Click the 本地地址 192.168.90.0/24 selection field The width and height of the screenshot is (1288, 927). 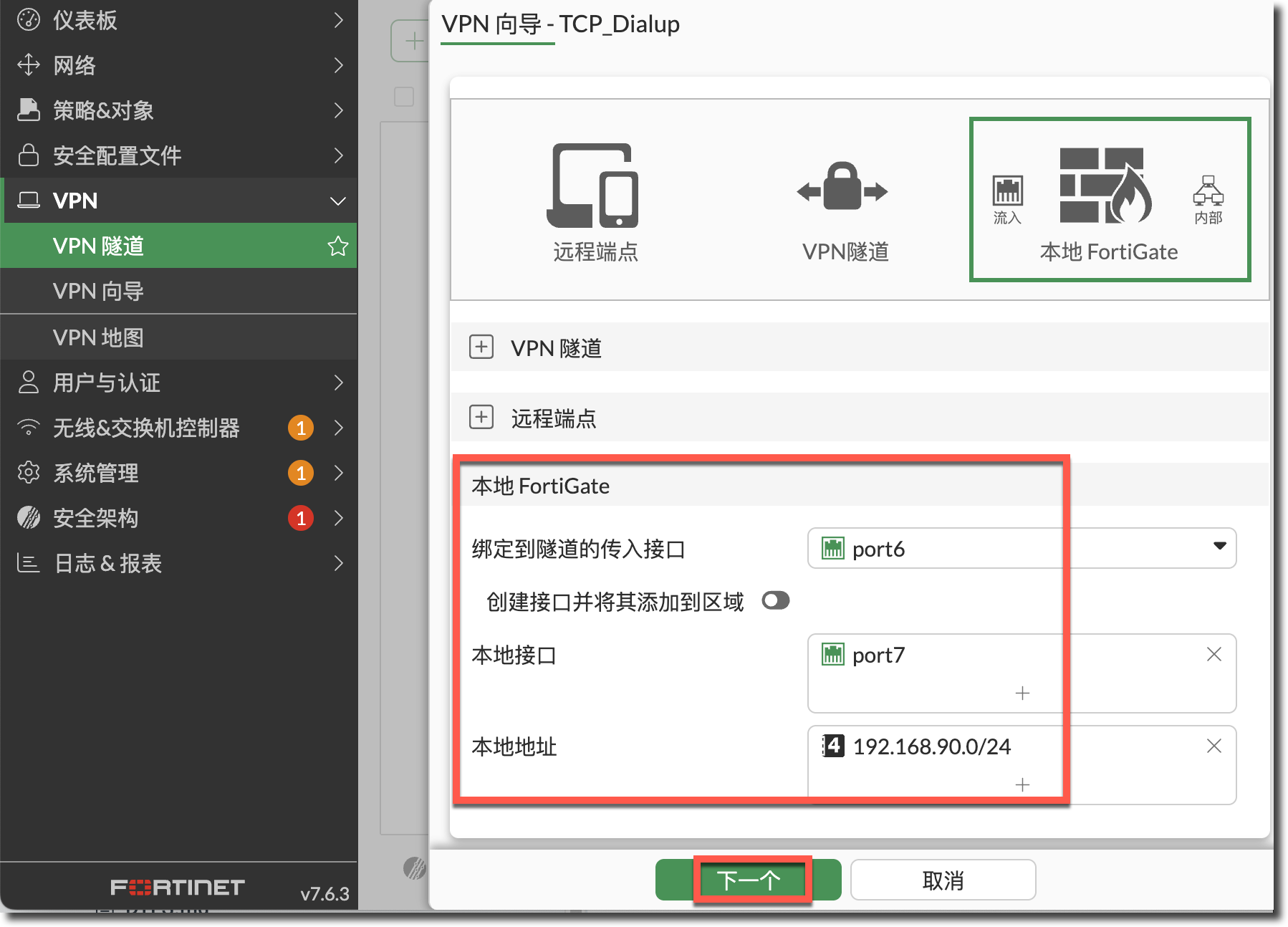(1022, 764)
